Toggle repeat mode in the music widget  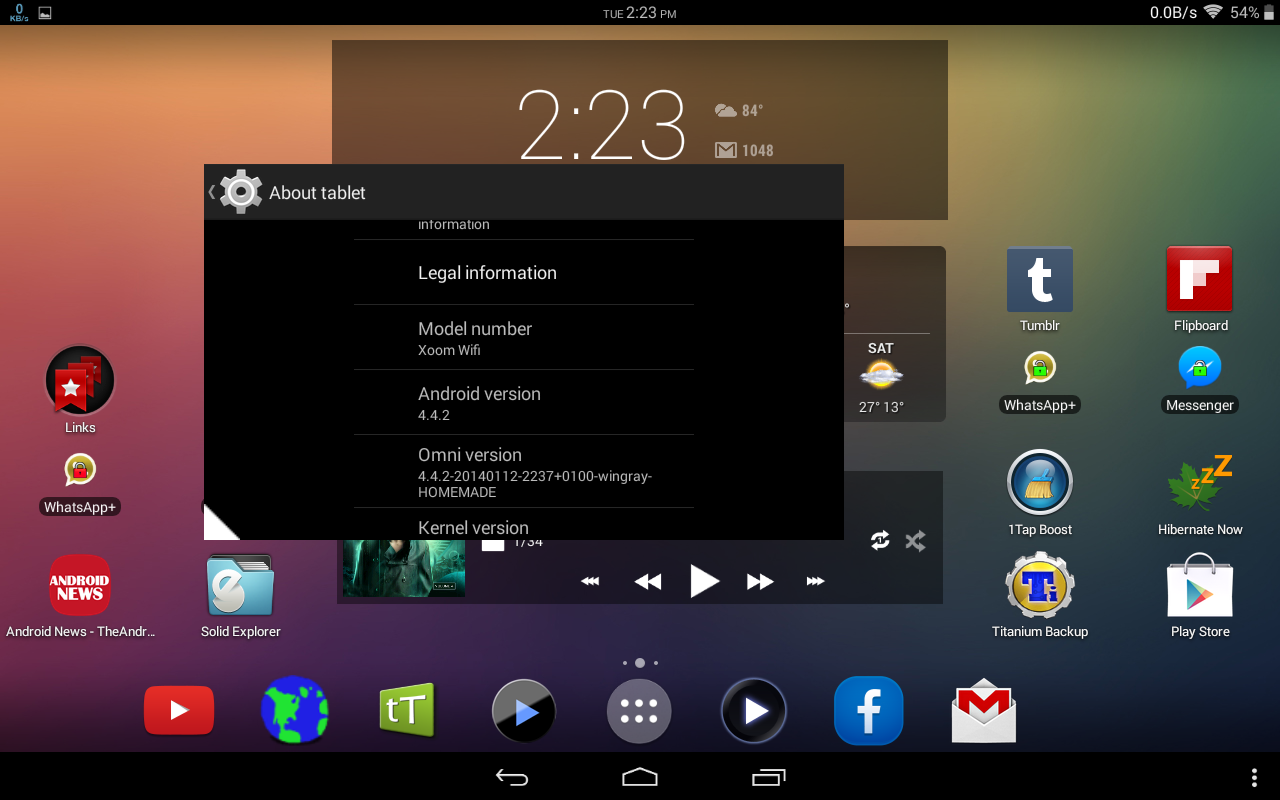tap(880, 540)
